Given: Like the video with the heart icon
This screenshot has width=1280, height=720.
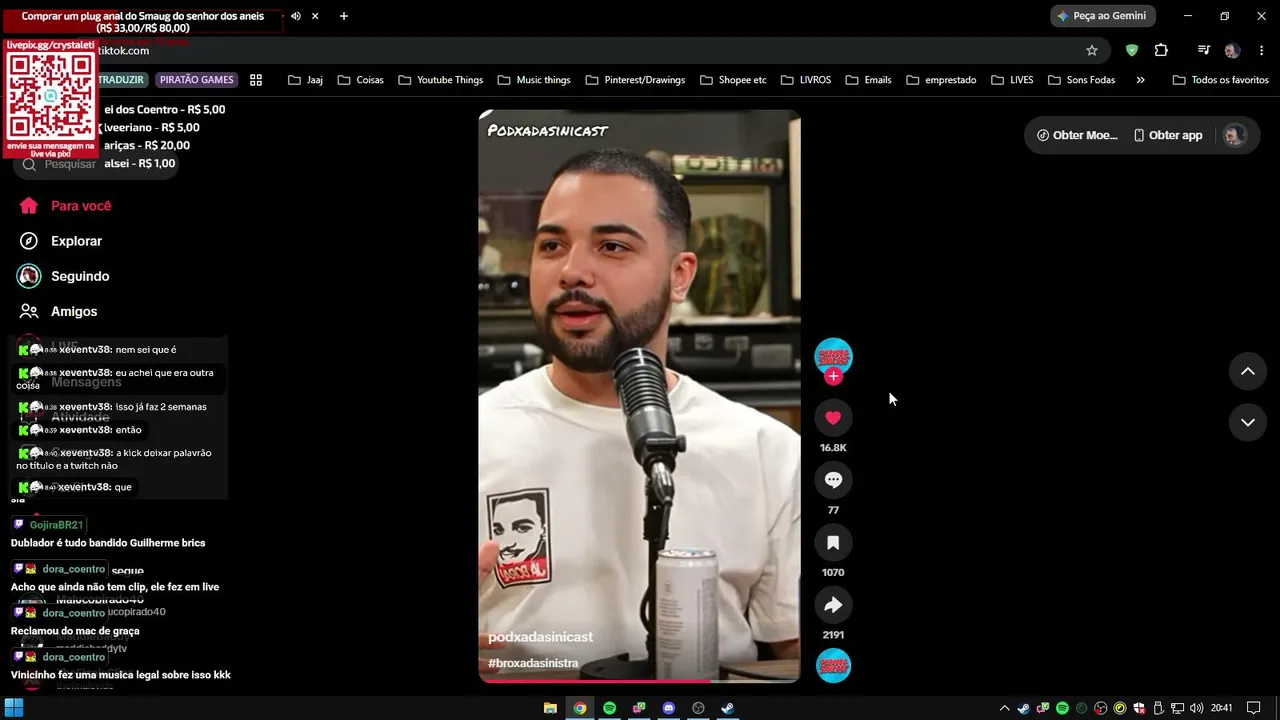Looking at the screenshot, I should pyautogui.click(x=833, y=418).
